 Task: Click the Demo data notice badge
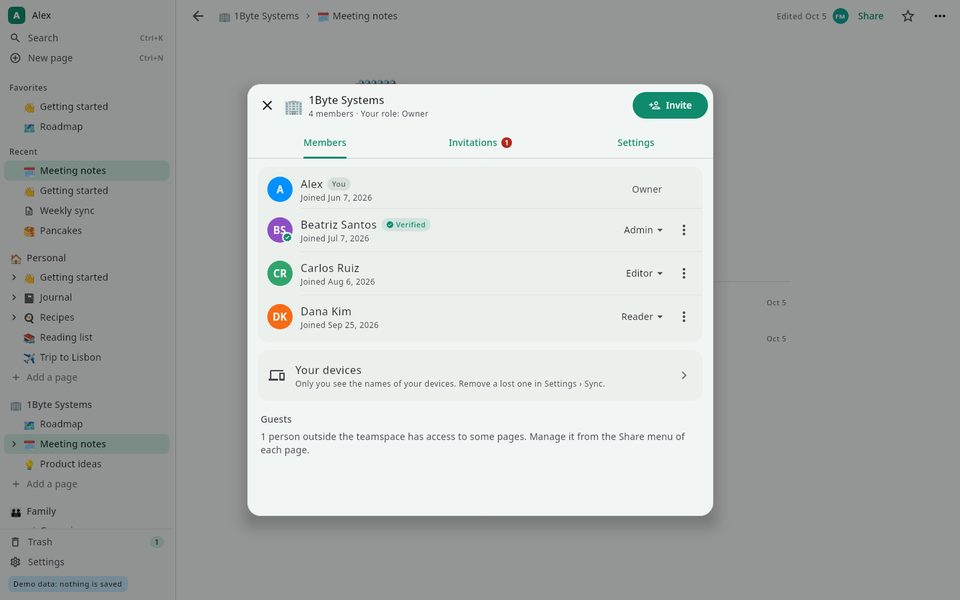[67, 584]
